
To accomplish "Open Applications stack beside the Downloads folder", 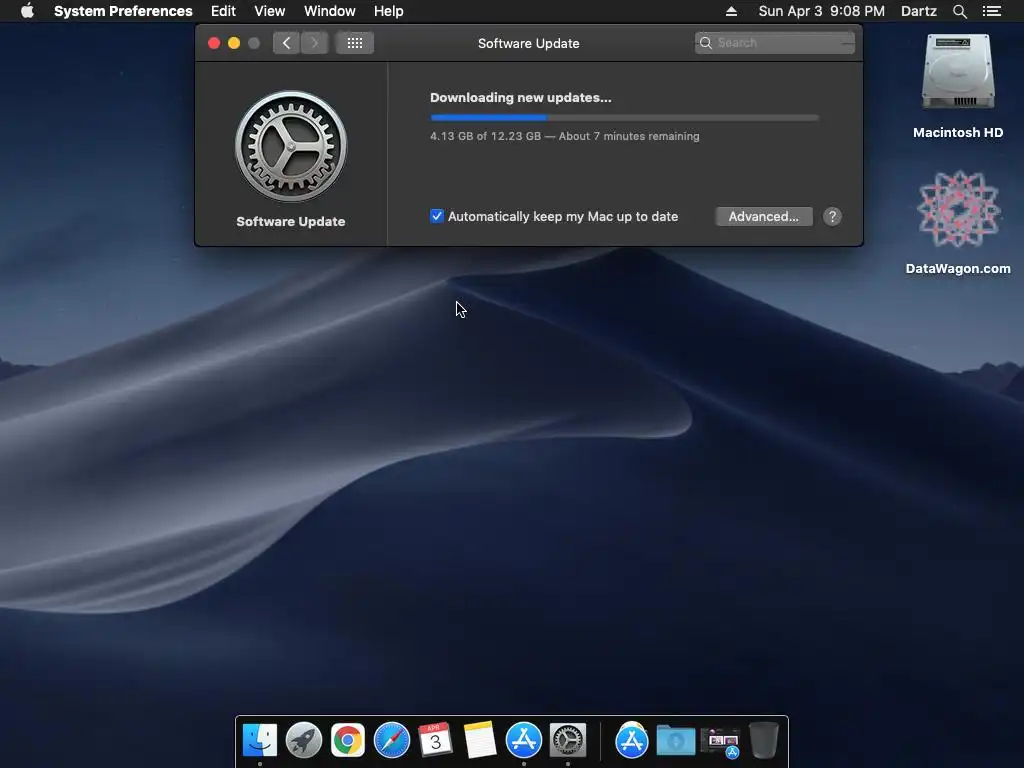I will (x=632, y=741).
